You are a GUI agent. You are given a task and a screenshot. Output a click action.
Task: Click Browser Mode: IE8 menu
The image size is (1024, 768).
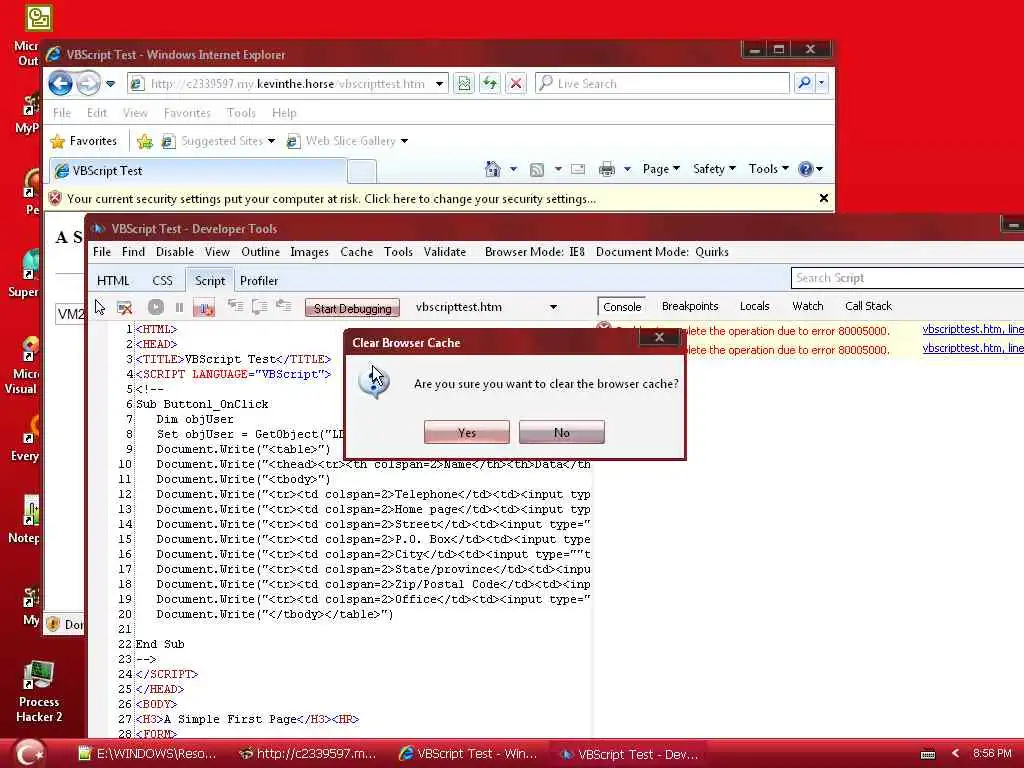(535, 252)
